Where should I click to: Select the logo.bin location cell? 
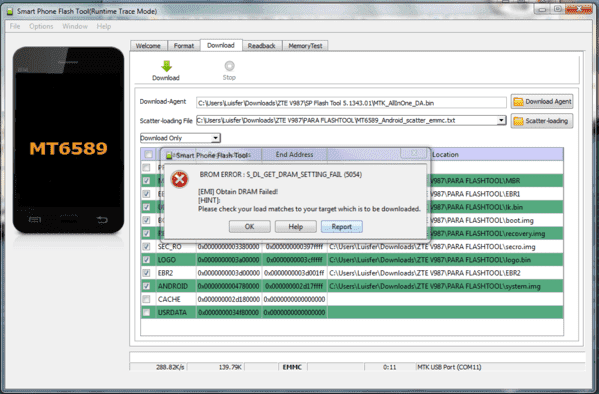click(x=445, y=260)
